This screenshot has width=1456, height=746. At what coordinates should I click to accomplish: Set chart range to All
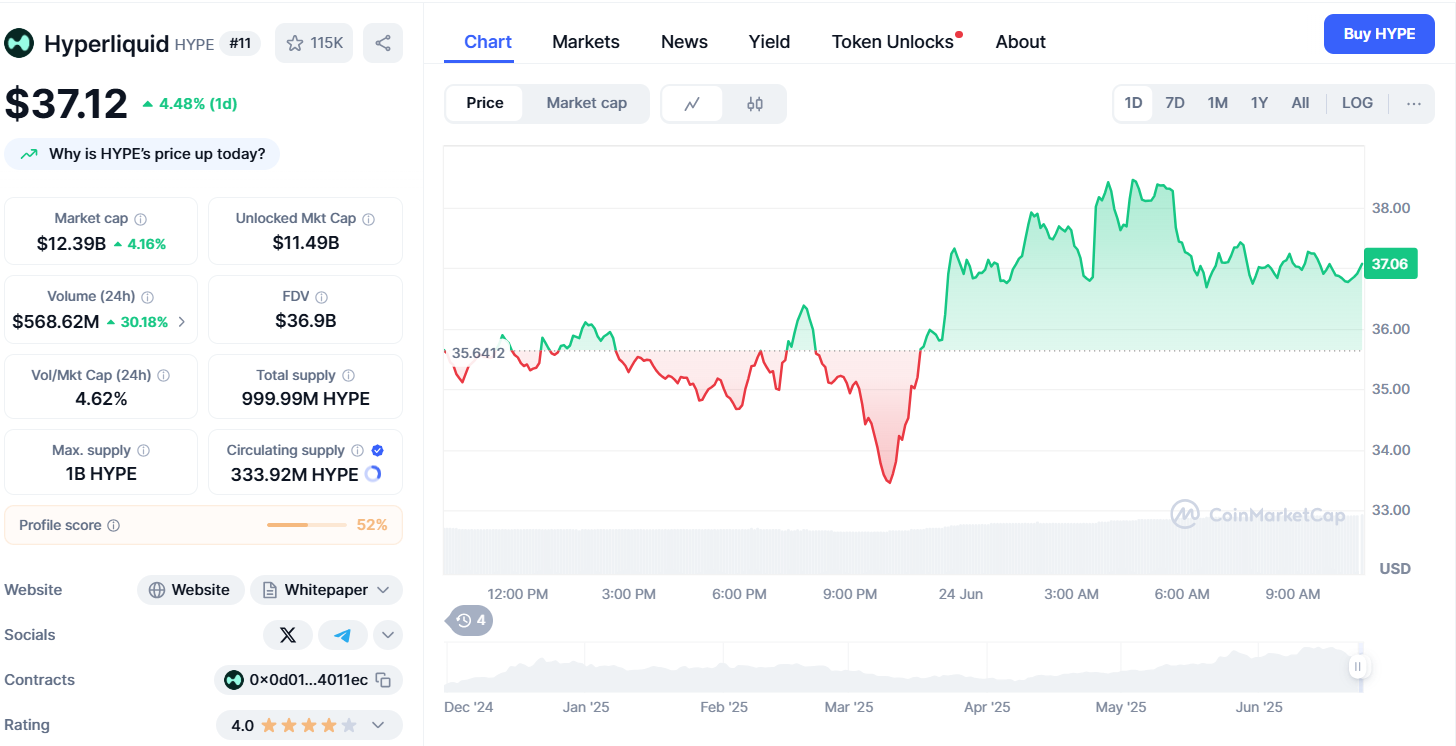point(1300,103)
